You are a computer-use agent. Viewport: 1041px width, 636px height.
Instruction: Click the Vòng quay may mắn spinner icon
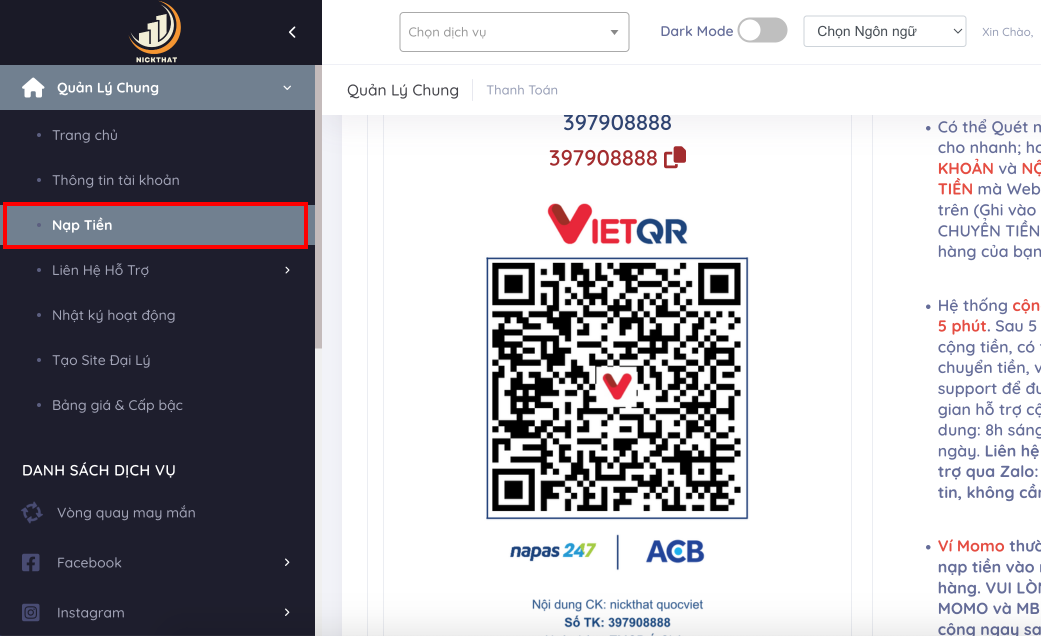(31, 513)
